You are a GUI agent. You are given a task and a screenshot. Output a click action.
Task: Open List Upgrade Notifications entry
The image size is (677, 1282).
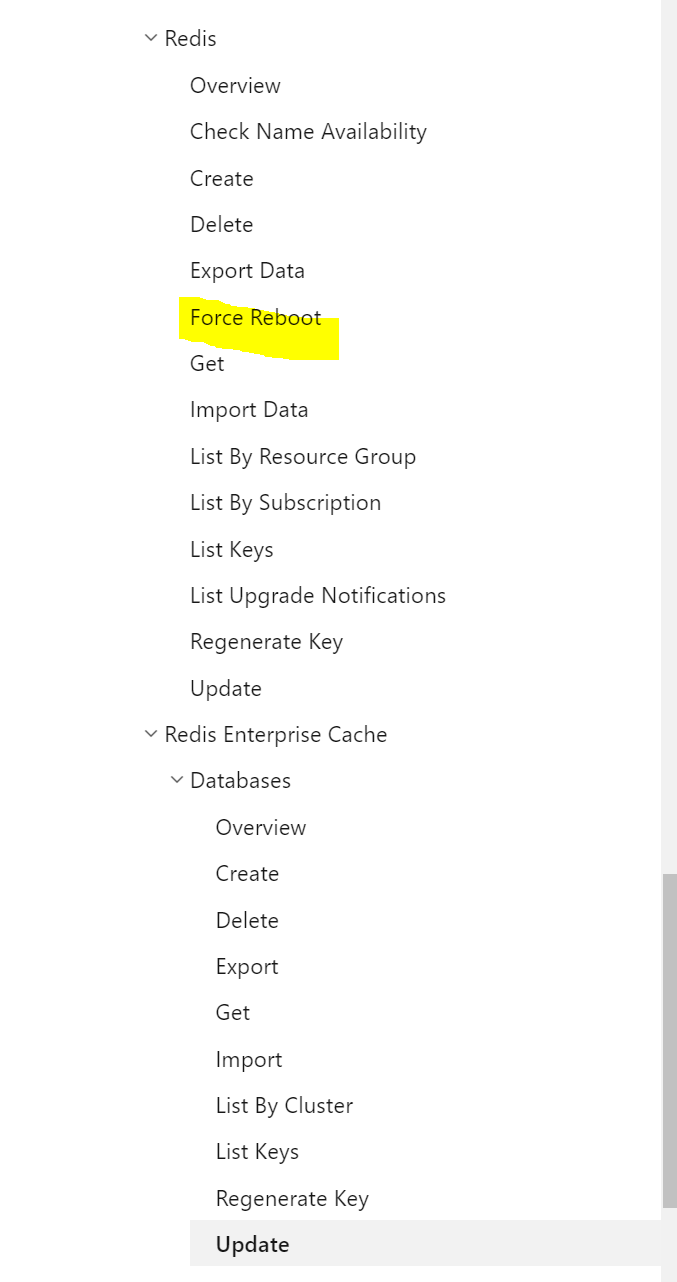tap(318, 595)
